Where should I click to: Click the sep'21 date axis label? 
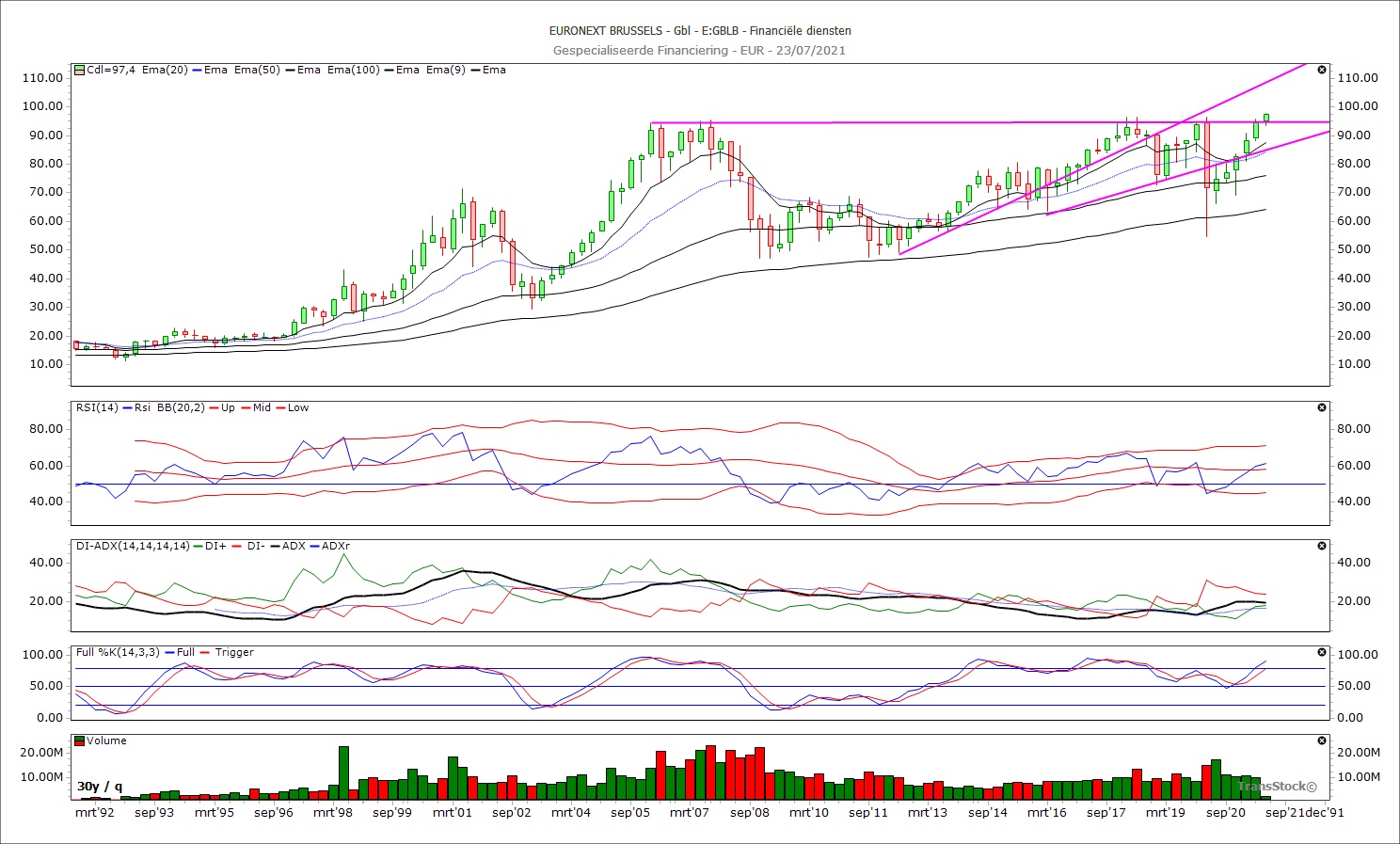(1285, 812)
